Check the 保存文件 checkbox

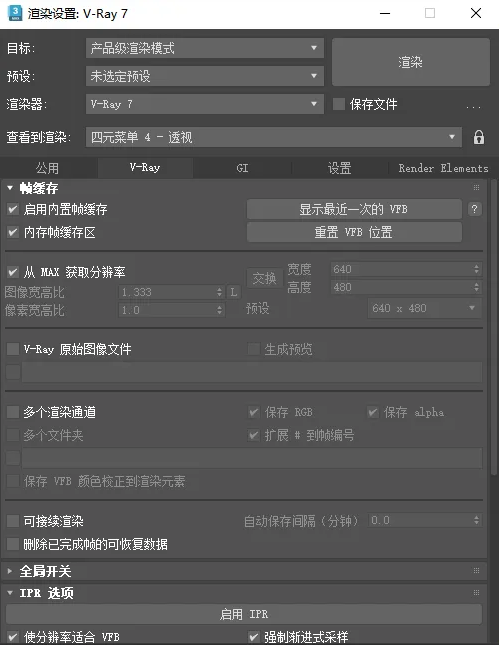click(339, 104)
